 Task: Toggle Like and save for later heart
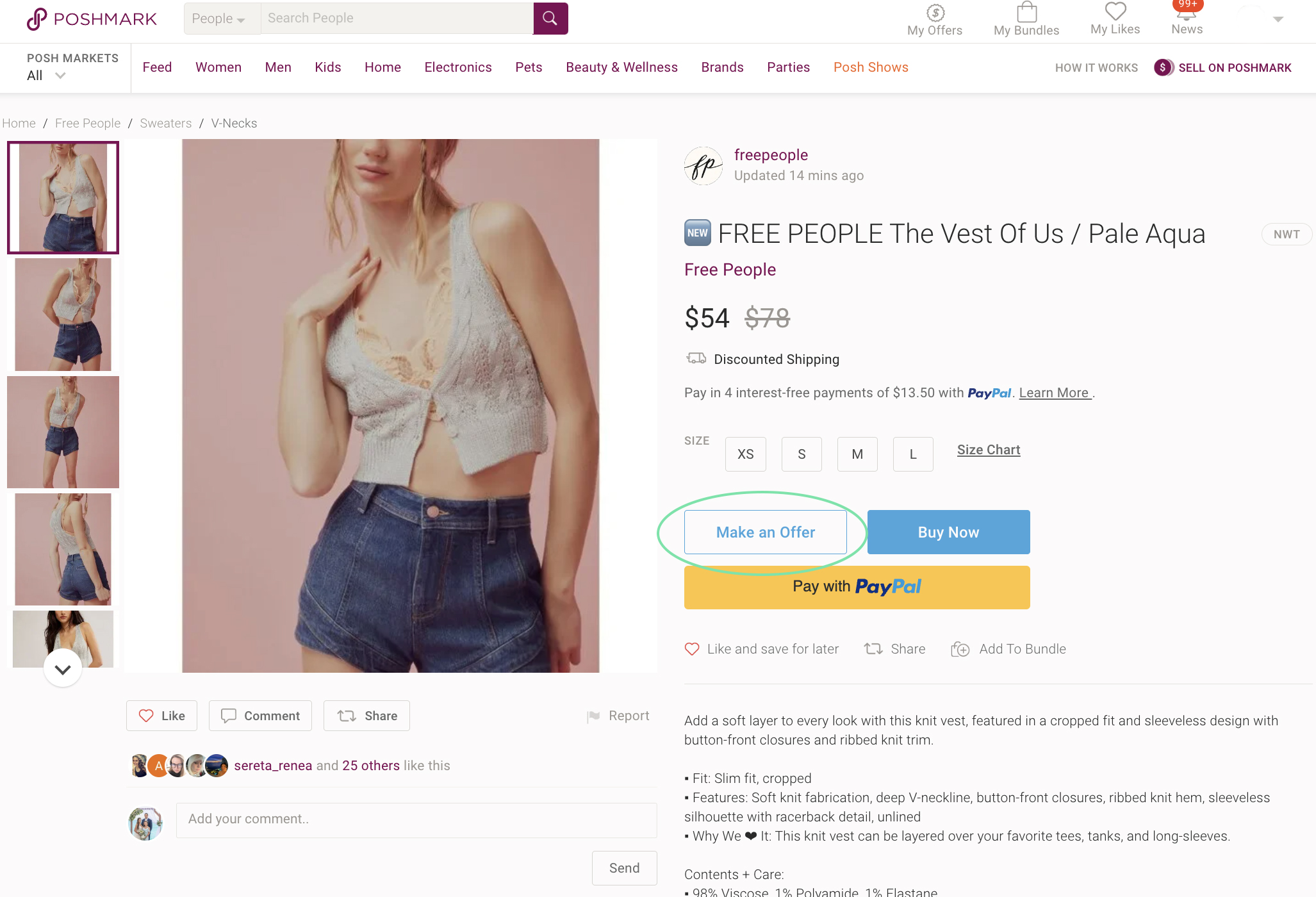tap(692, 649)
